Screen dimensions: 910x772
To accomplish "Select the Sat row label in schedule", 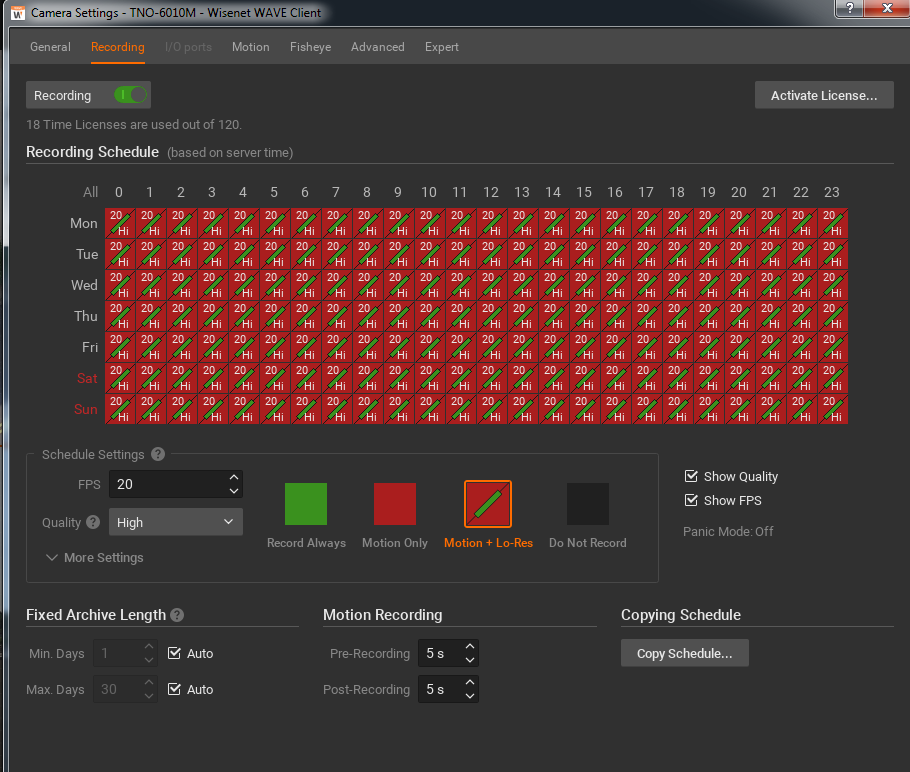I will tap(87, 378).
